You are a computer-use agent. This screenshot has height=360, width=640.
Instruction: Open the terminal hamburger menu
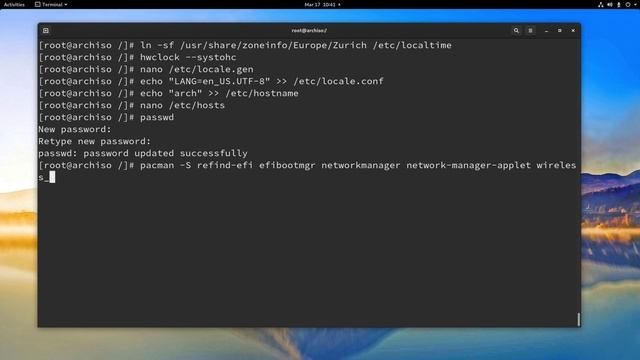click(530, 31)
